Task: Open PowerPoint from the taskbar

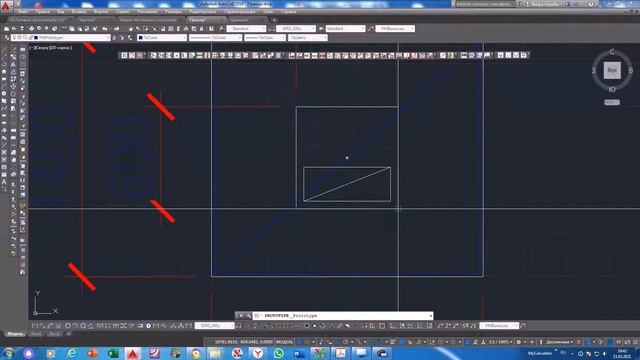Action: (92, 353)
